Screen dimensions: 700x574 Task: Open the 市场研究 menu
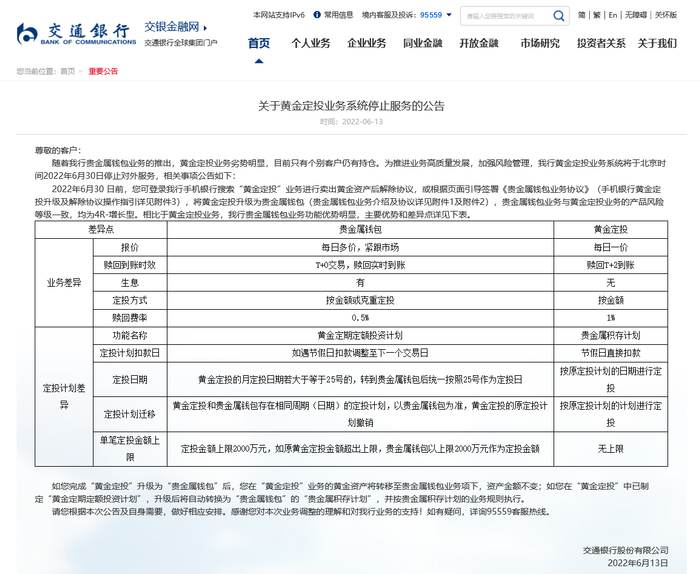pyautogui.click(x=540, y=43)
